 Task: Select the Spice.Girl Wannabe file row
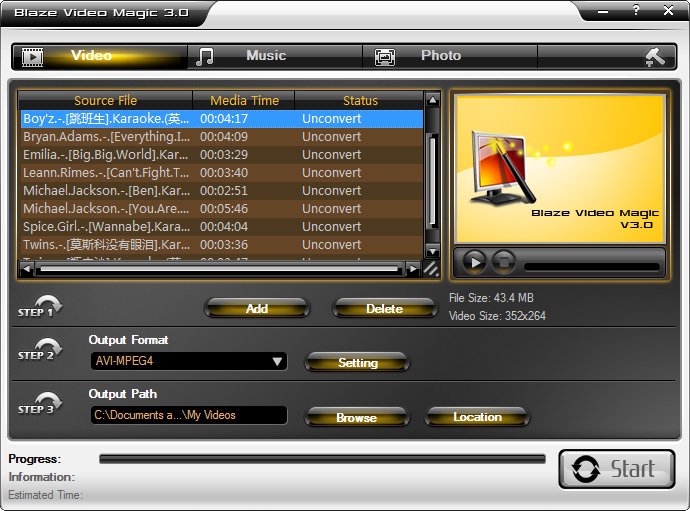click(222, 227)
